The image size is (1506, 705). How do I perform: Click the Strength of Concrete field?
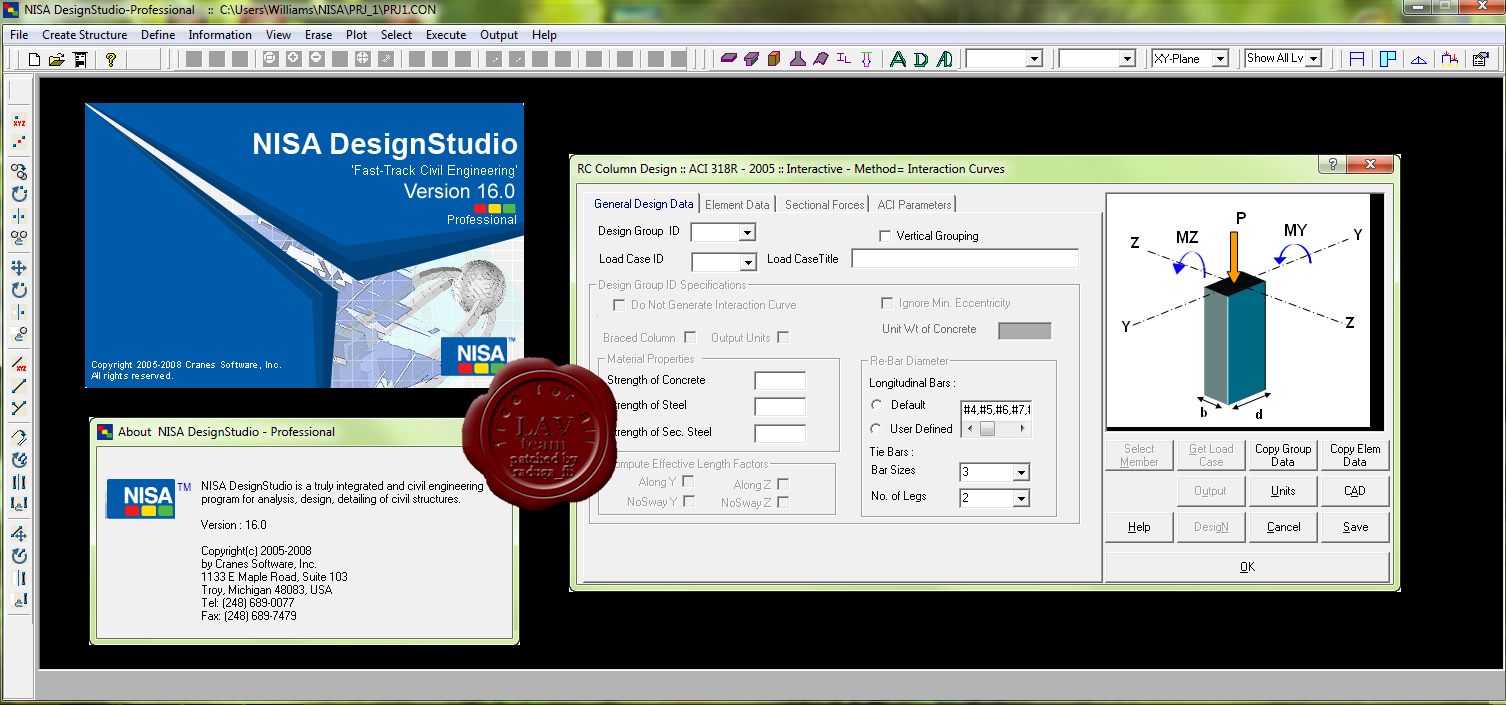point(780,380)
